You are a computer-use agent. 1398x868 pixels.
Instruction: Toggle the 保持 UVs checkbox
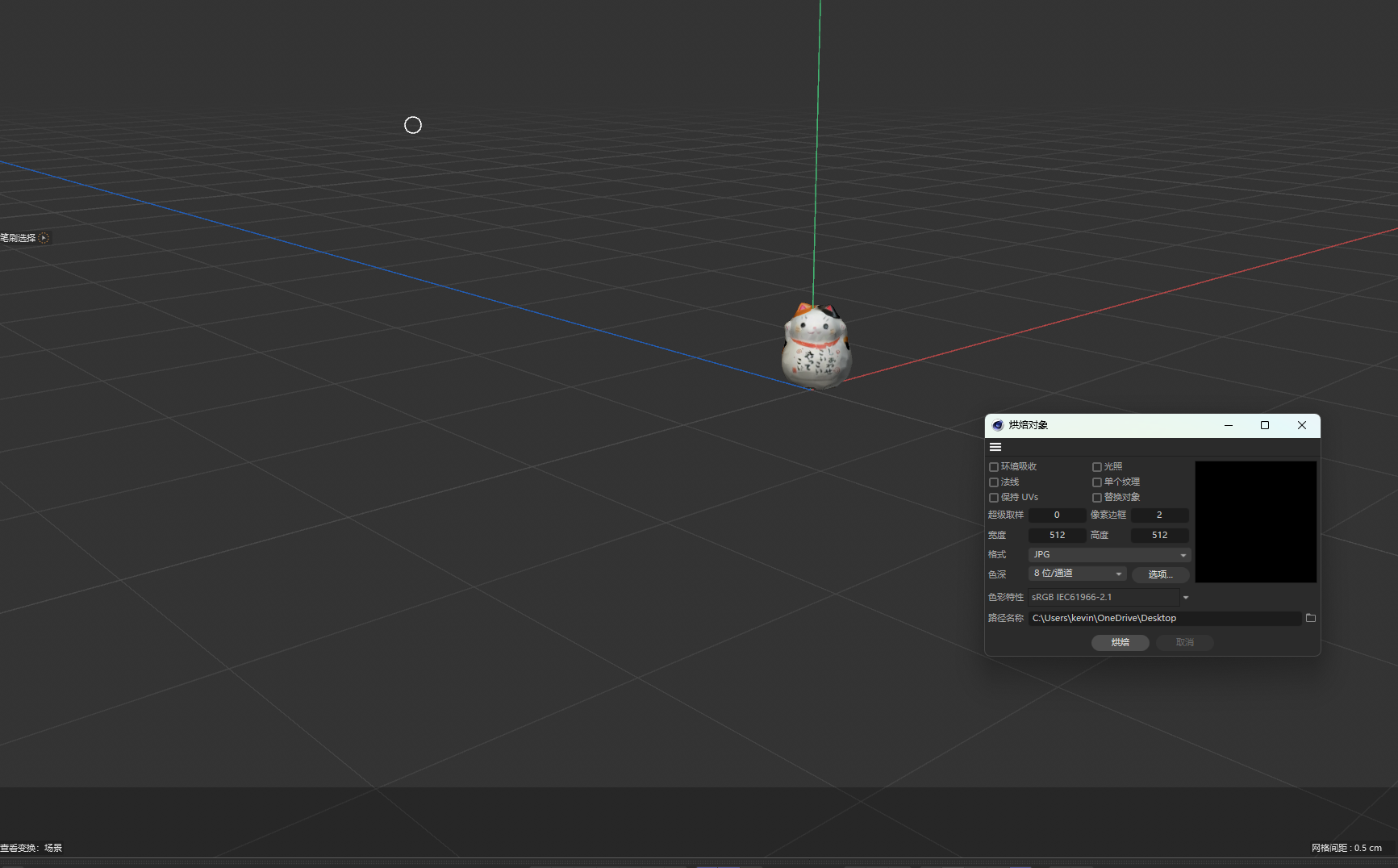tap(994, 498)
